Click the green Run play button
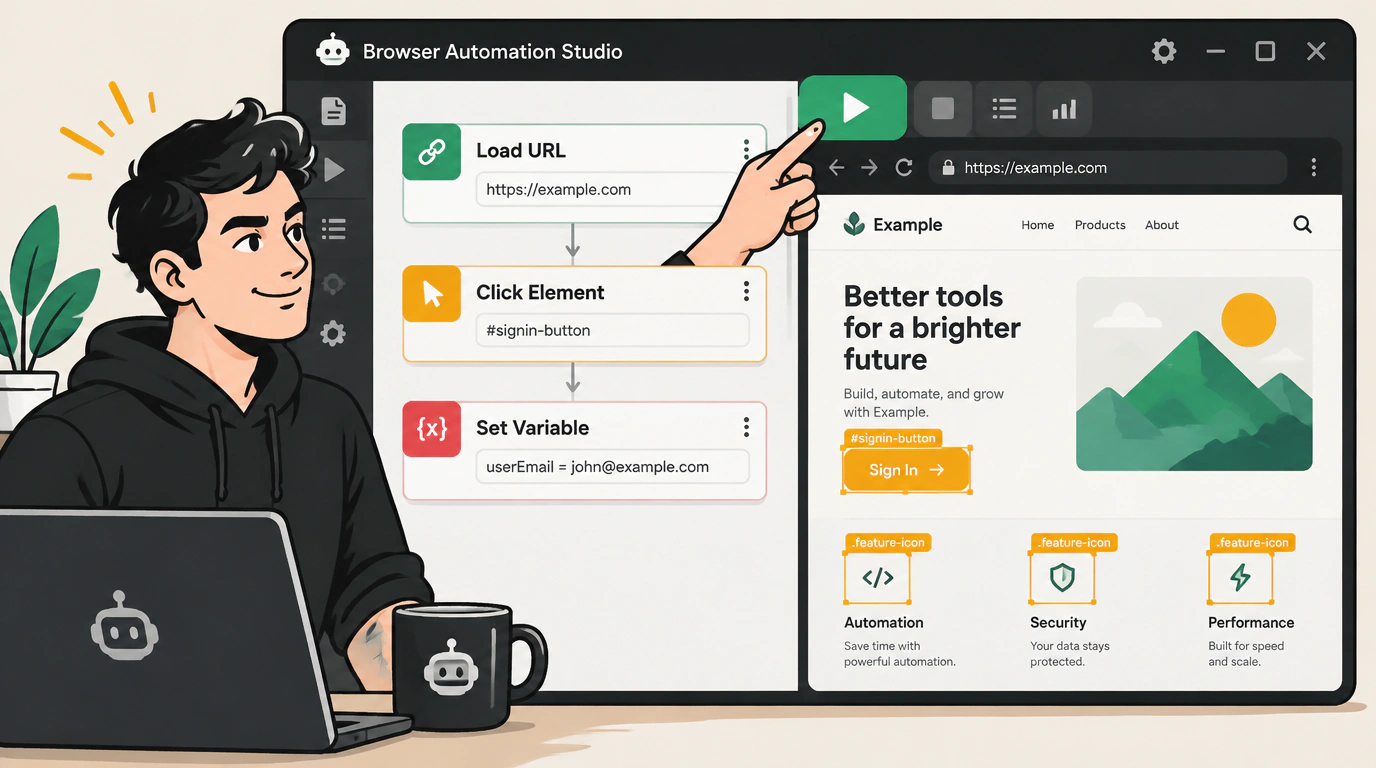The image size is (1376, 768). coord(853,107)
